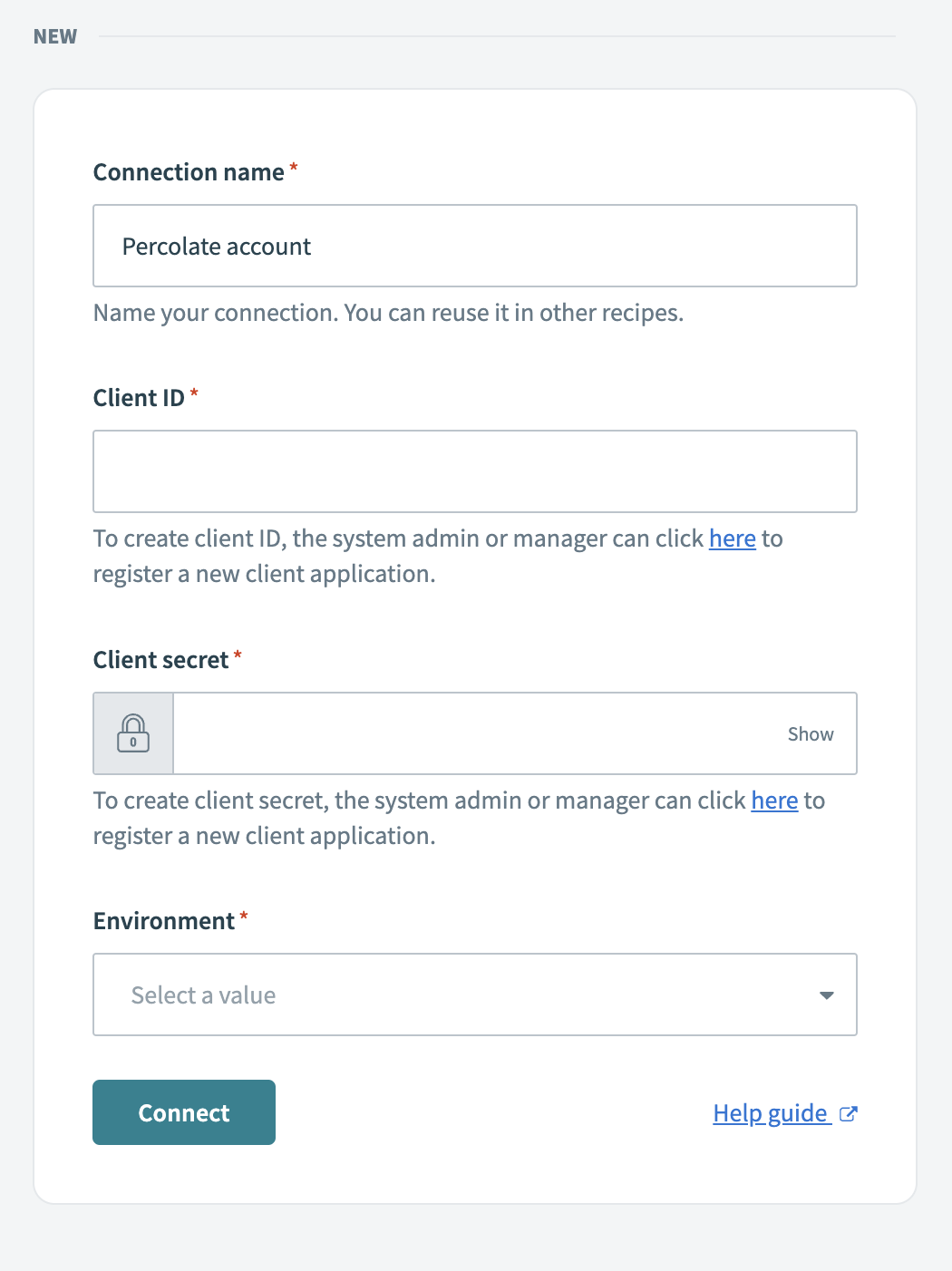Click the Environment field label

click(165, 920)
